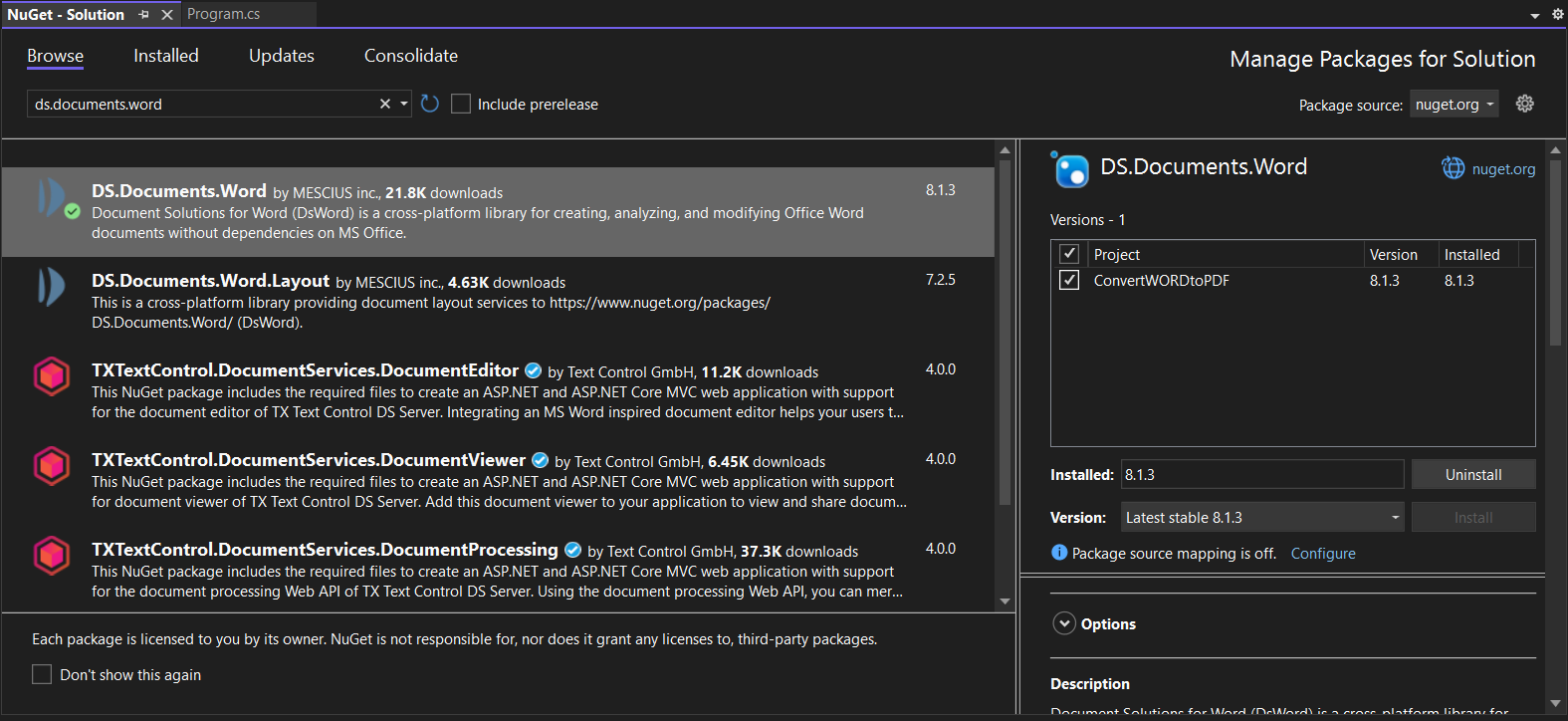Screen dimensions: 1568x721
Task: Click package list scrollbar up arrow
Action: 1005,149
